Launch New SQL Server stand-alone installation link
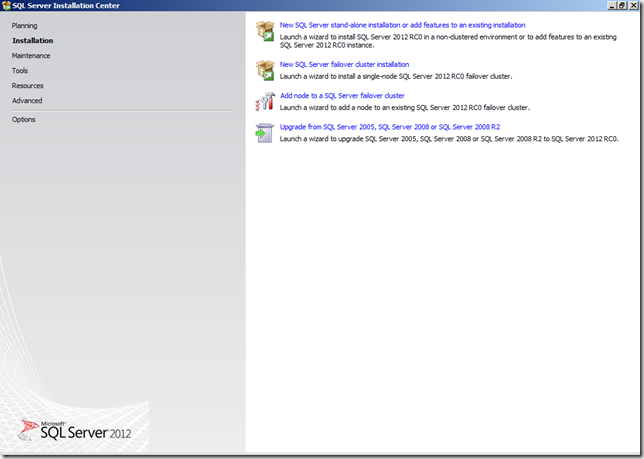644x459 pixels. click(x=402, y=25)
